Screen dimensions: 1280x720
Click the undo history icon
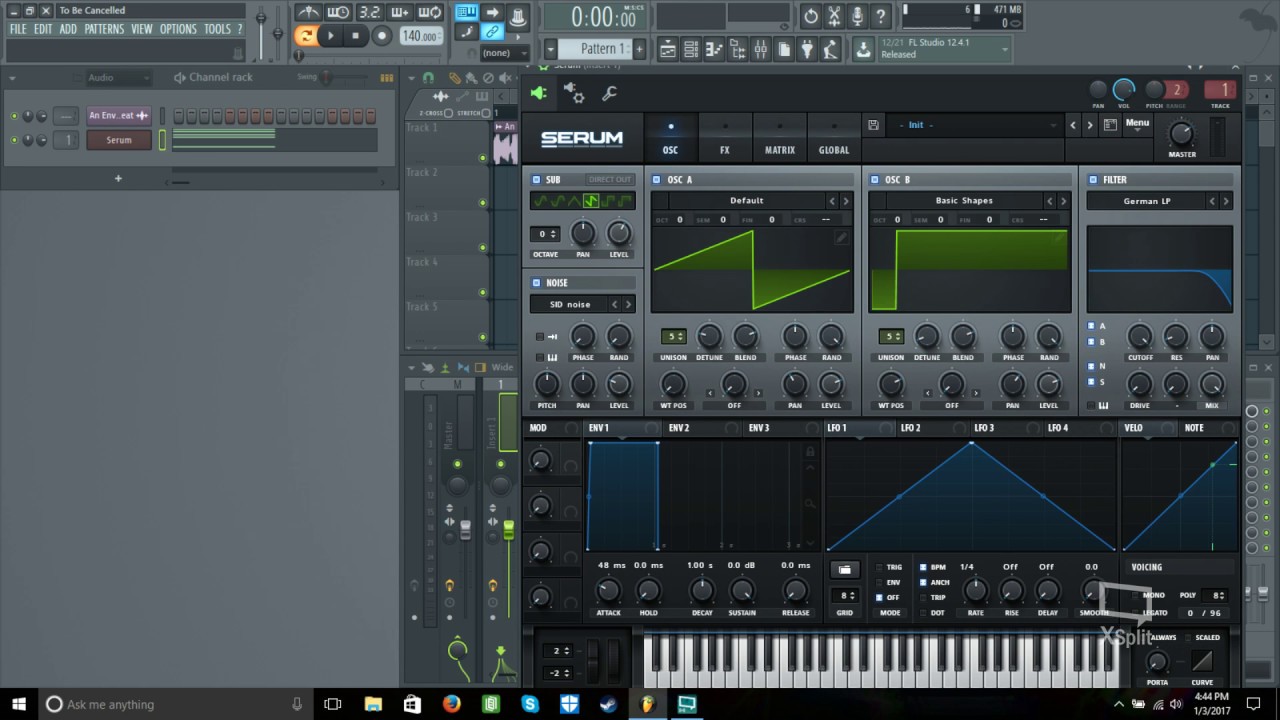(x=810, y=16)
